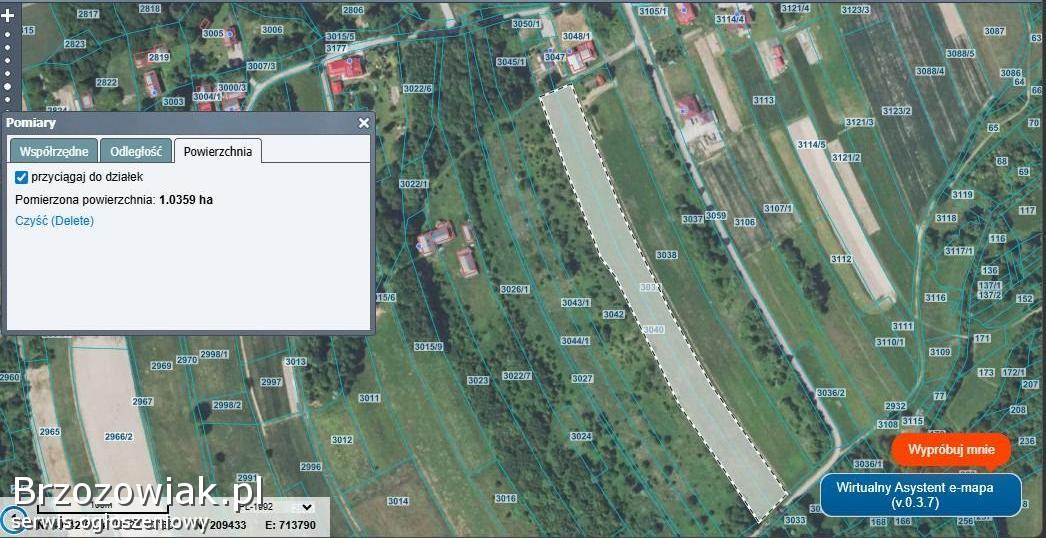Image resolution: width=1046 pixels, height=538 pixels.
Task: Switch to the Współrzędne tab
Action: coord(54,152)
